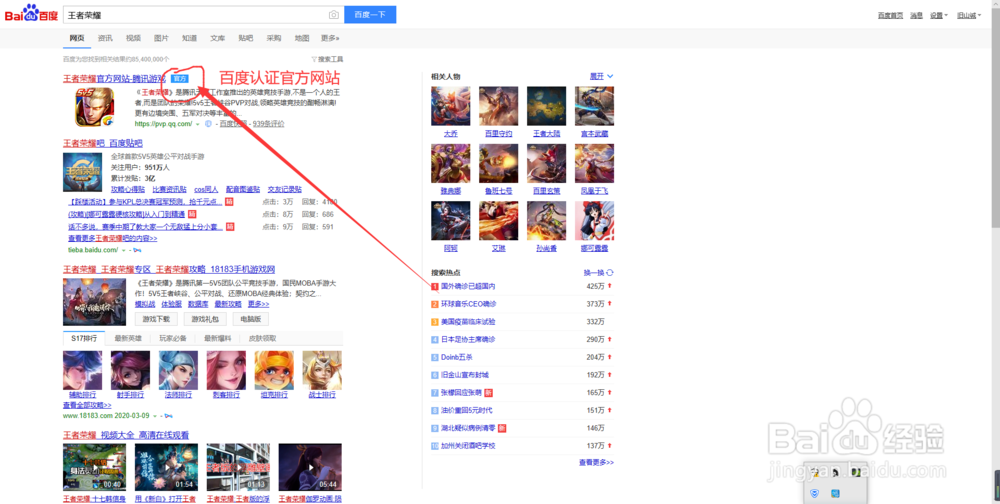Focus the search box containing 王者荣耀
Viewport: 1000px width, 504px height.
pyautogui.click(x=195, y=15)
